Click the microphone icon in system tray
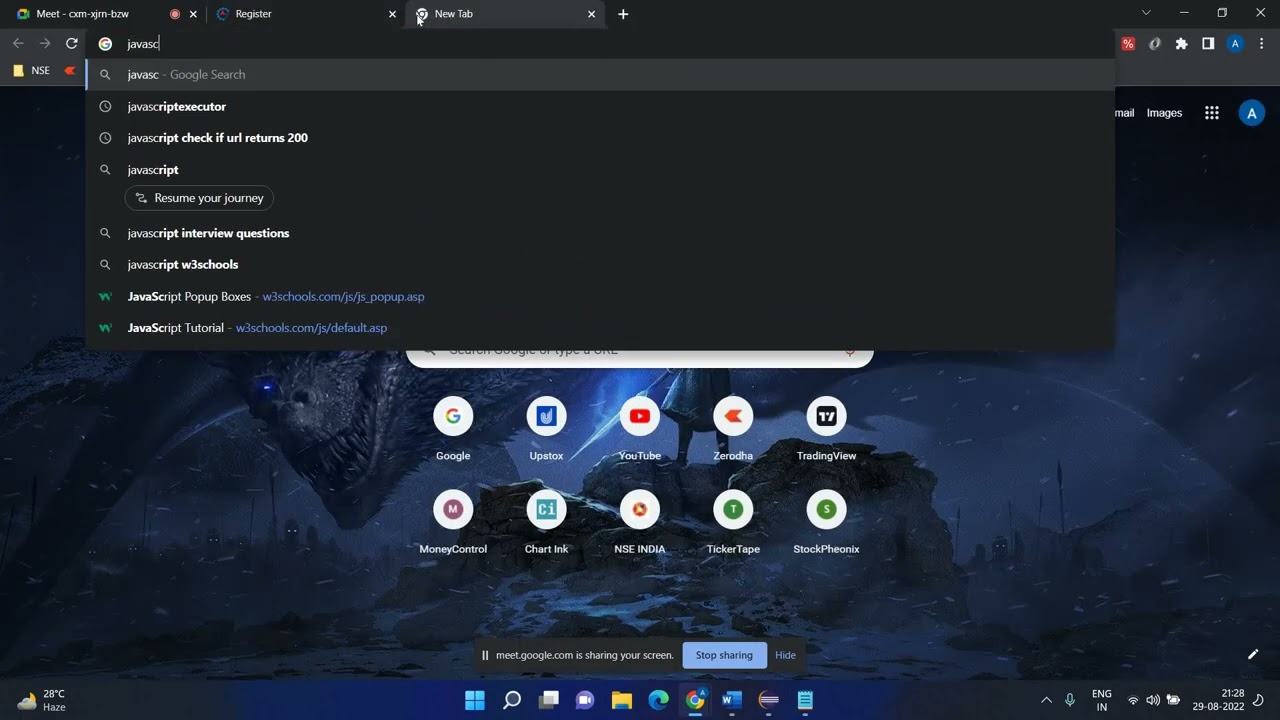The image size is (1280, 720). [1070, 700]
